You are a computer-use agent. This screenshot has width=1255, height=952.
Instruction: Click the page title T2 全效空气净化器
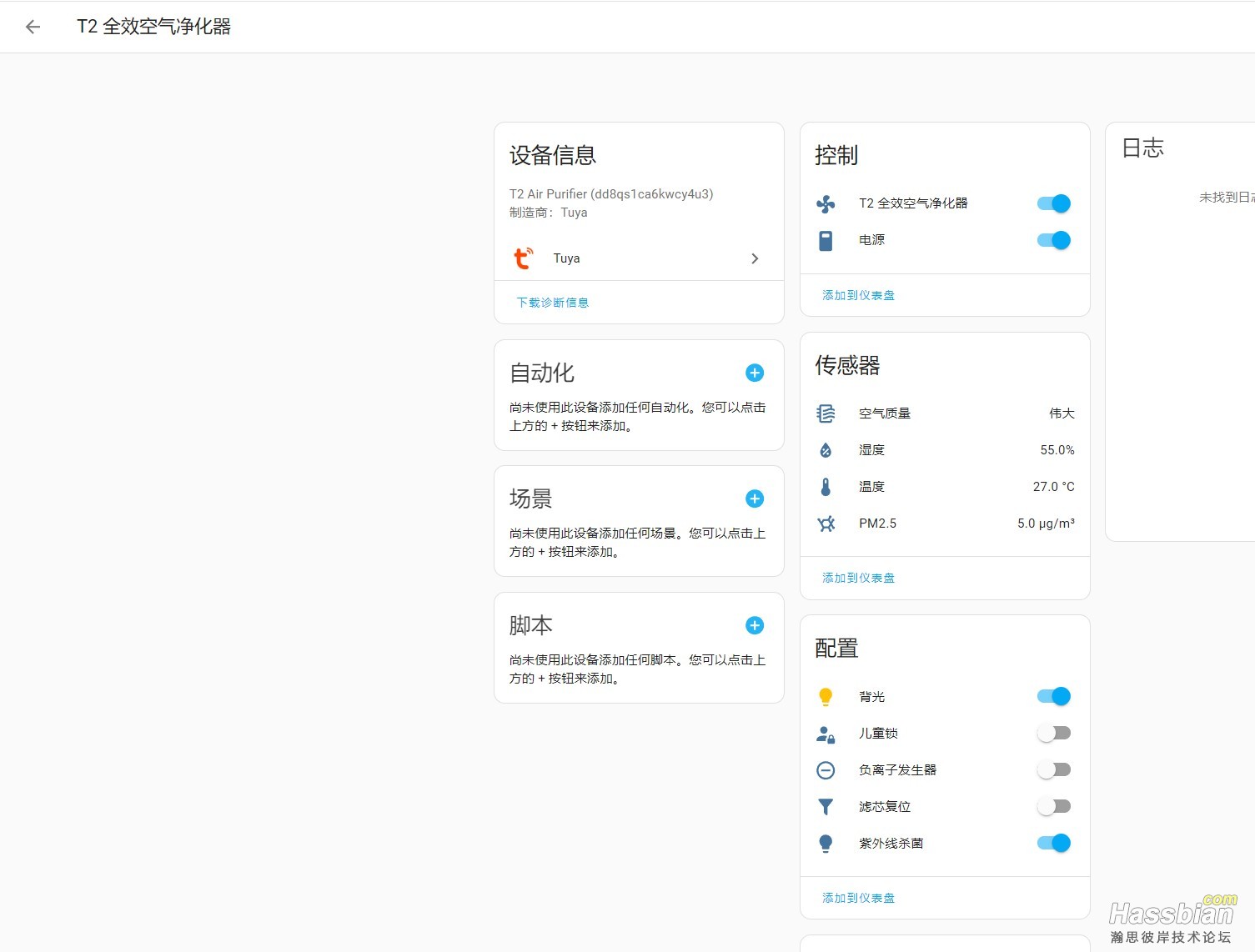pyautogui.click(x=153, y=27)
